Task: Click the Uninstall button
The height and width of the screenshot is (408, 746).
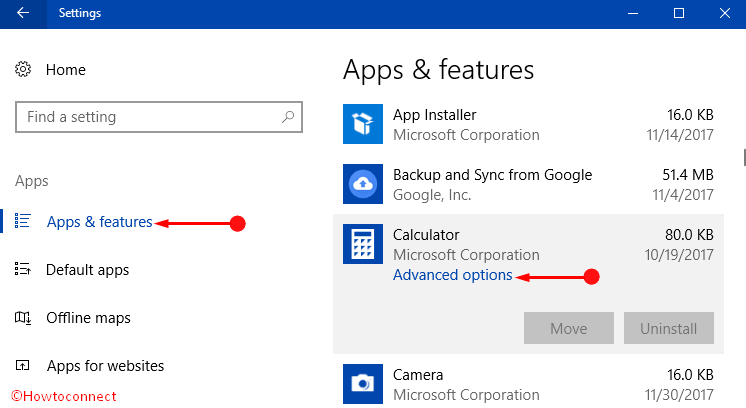Action: point(668,328)
